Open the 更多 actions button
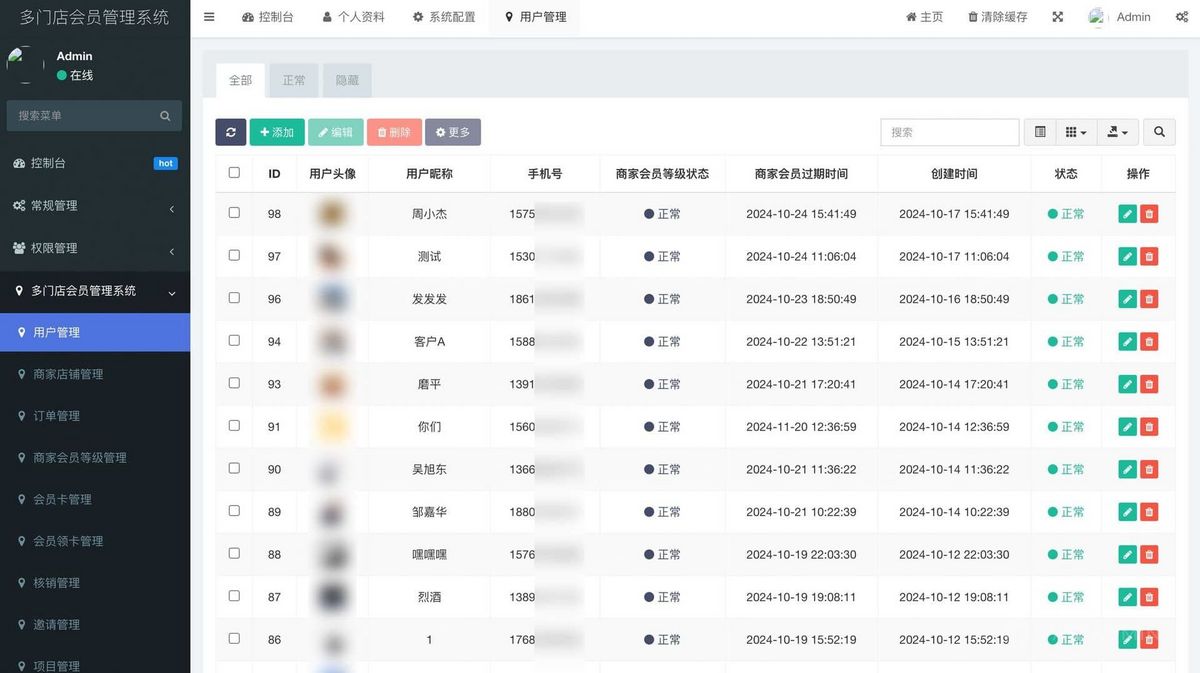This screenshot has height=673, width=1200. coord(453,131)
